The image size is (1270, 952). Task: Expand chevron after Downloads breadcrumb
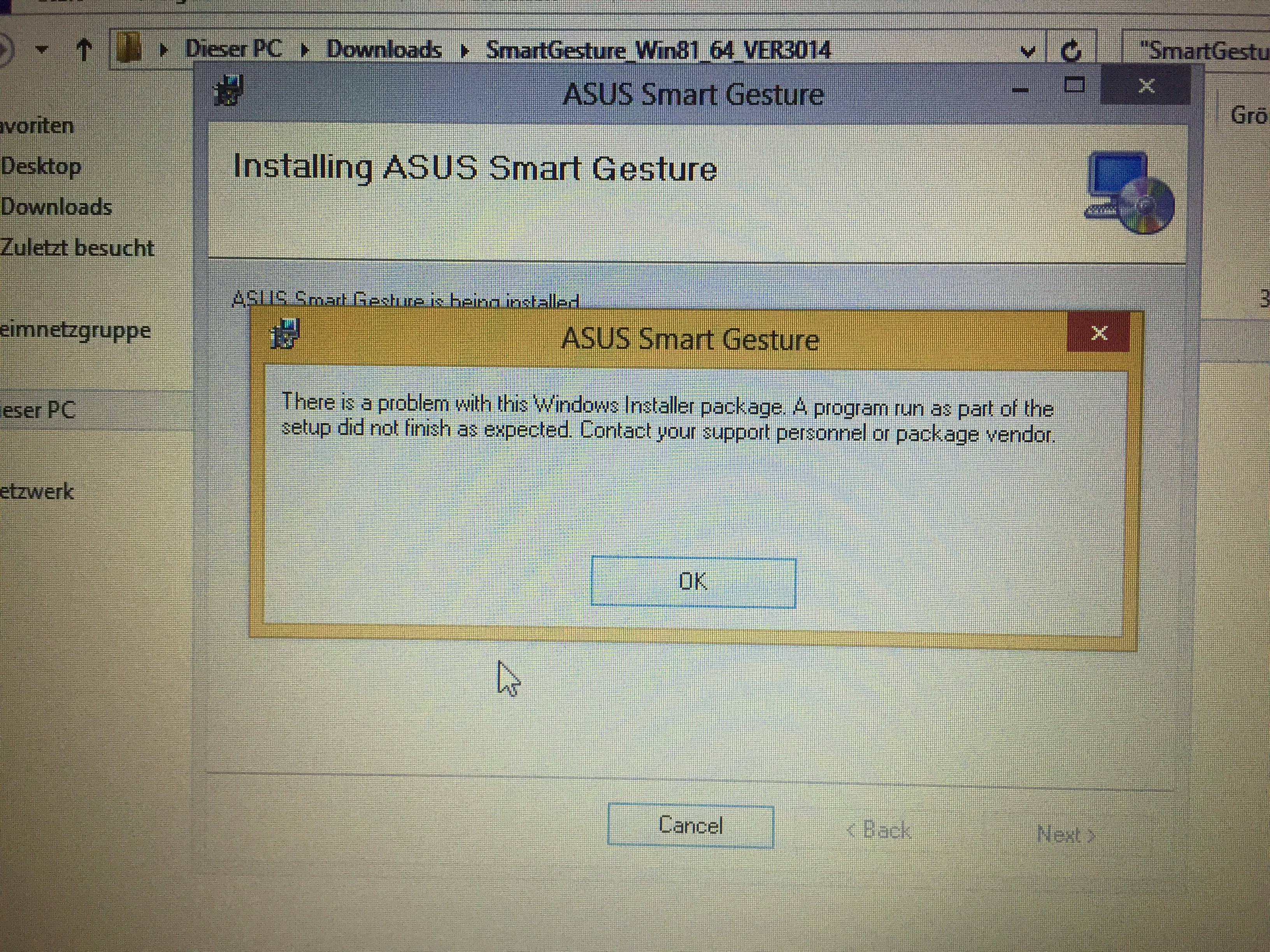[465, 51]
